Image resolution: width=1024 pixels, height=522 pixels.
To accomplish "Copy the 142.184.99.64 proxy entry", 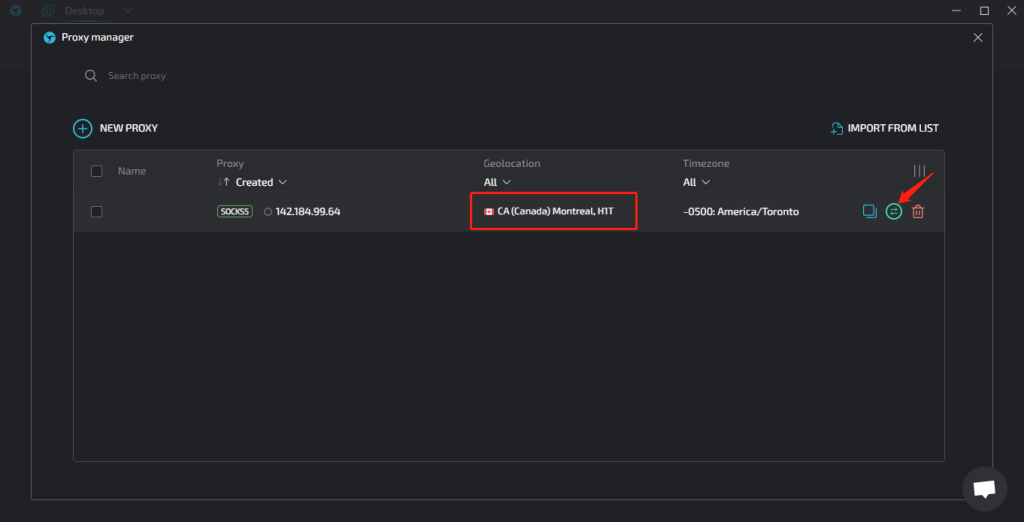I will point(869,211).
